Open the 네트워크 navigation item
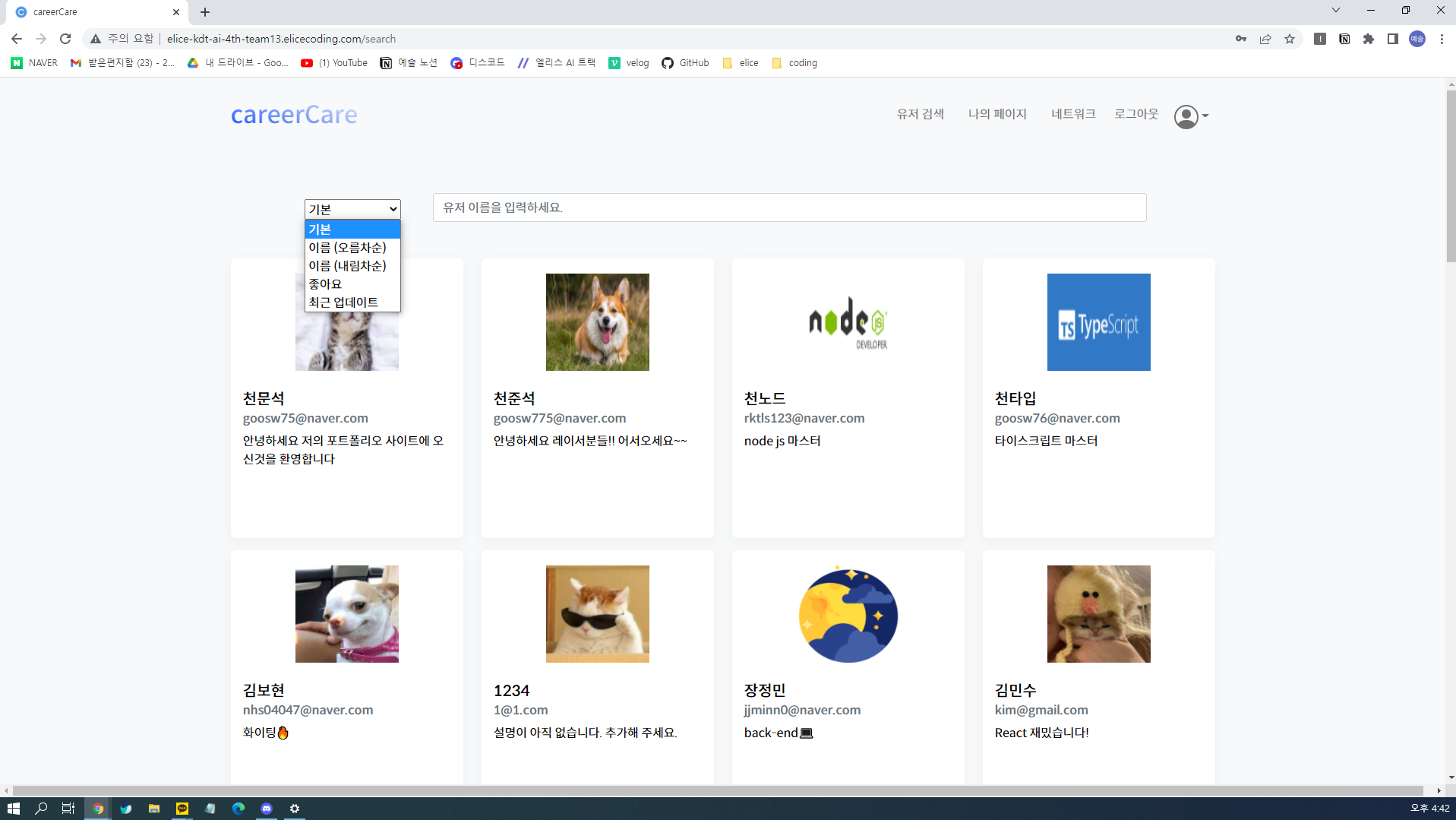Viewport: 1456px width, 820px height. click(x=1072, y=114)
